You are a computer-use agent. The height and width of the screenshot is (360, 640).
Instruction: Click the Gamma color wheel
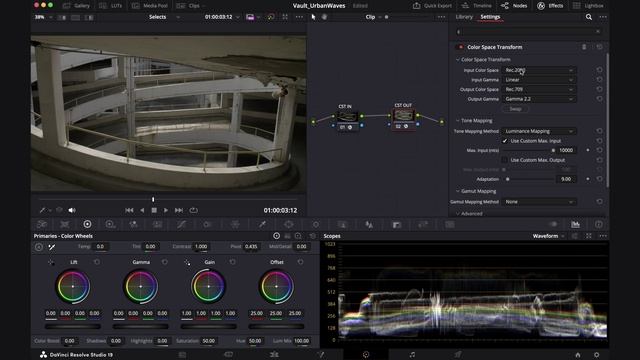[141, 287]
